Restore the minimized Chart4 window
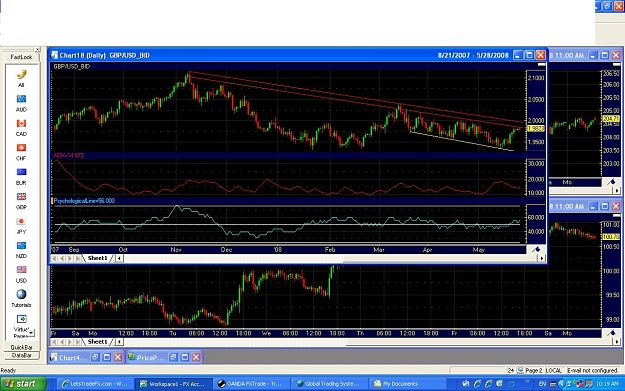 (x=95, y=358)
